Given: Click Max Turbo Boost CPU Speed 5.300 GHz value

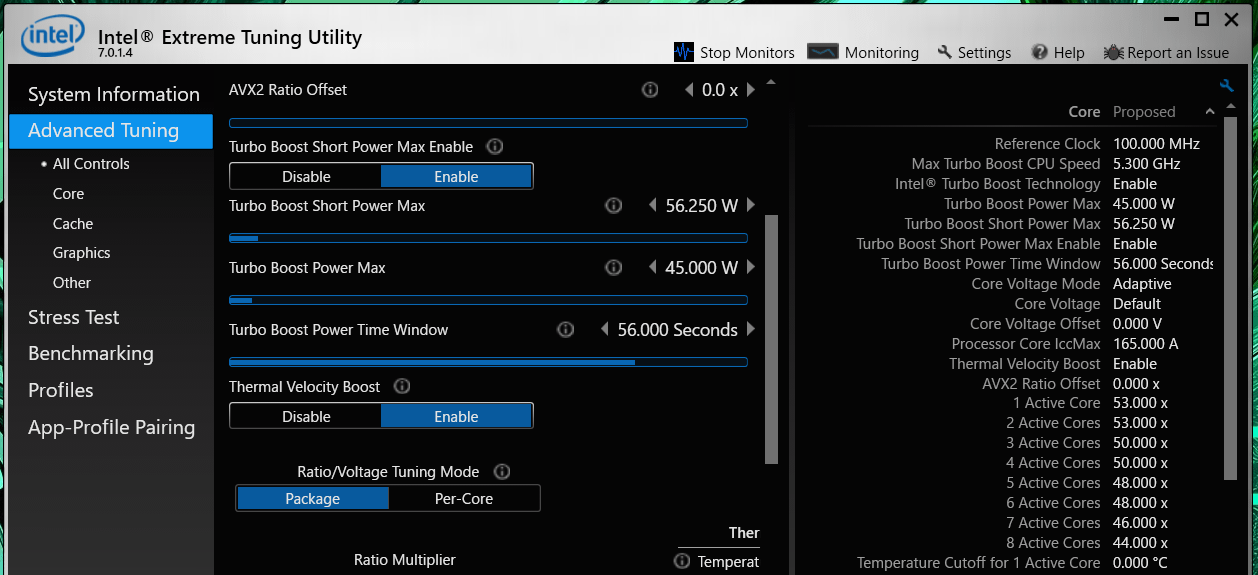Looking at the screenshot, I should [x=1147, y=164].
